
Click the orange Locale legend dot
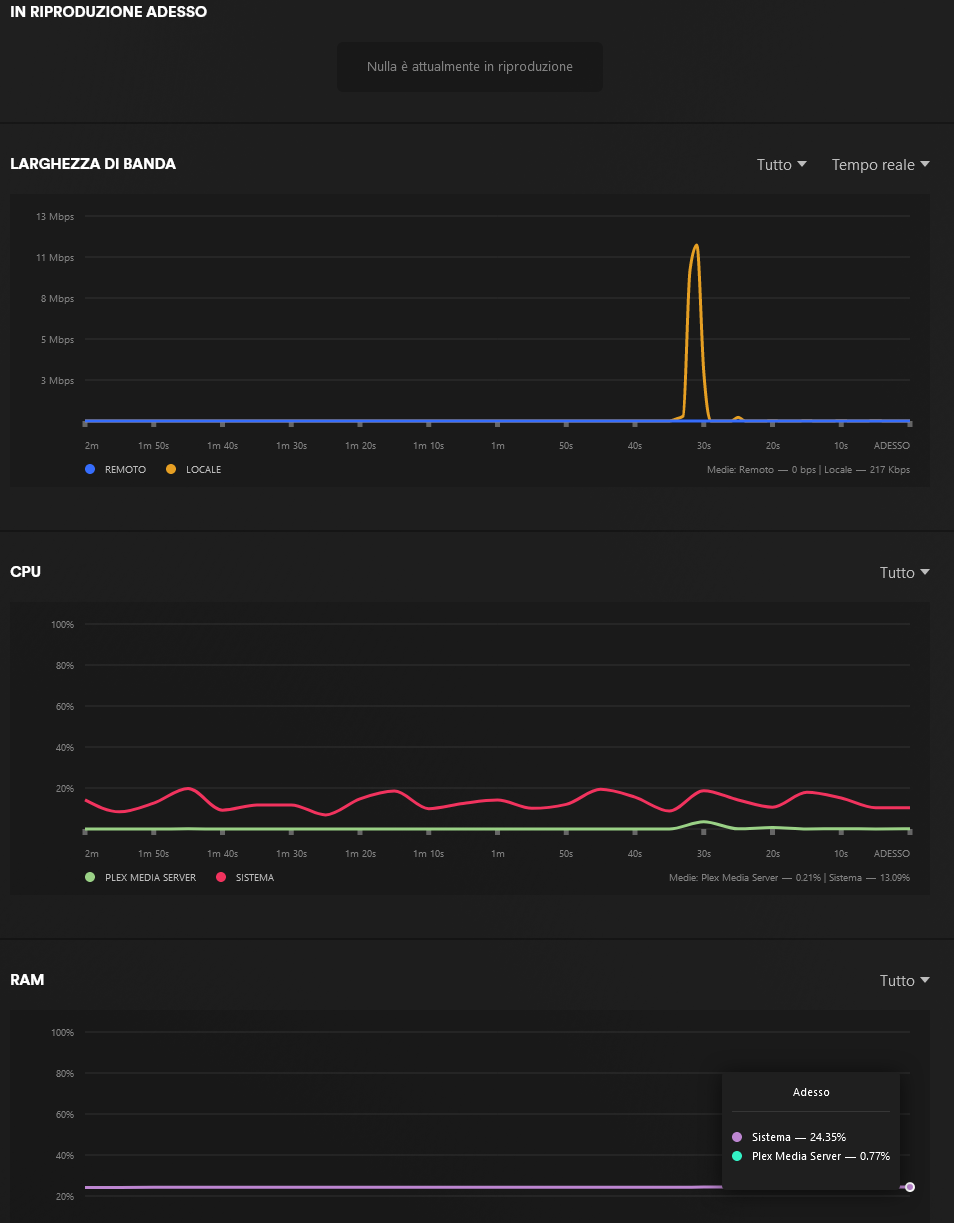[171, 469]
